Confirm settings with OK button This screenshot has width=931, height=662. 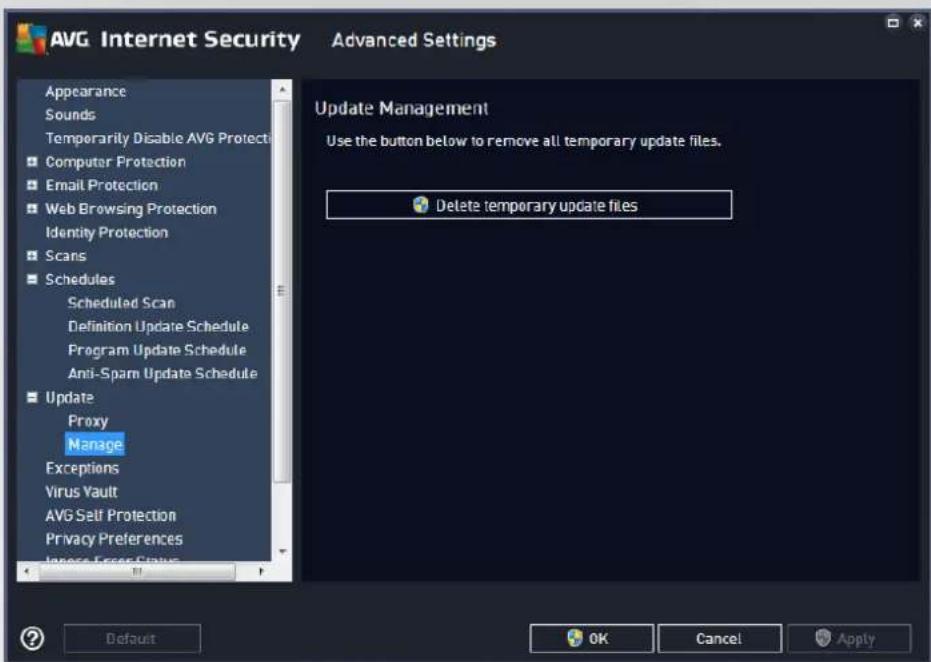pyautogui.click(x=591, y=639)
